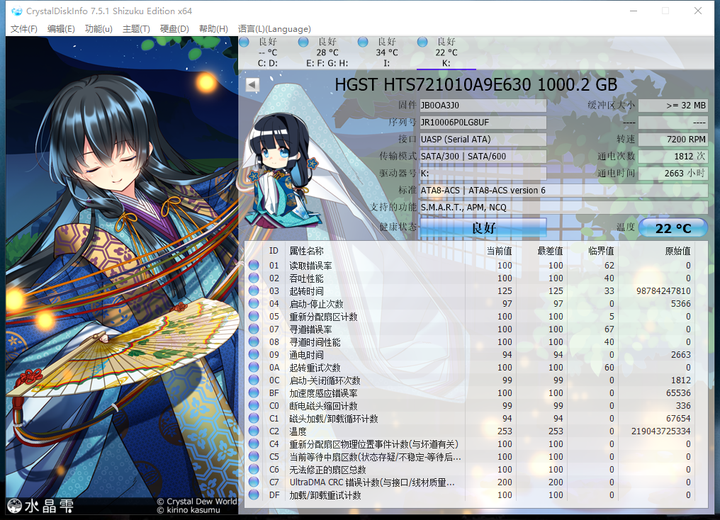Select the E: F: G: H: disk tab

[x=326, y=52]
